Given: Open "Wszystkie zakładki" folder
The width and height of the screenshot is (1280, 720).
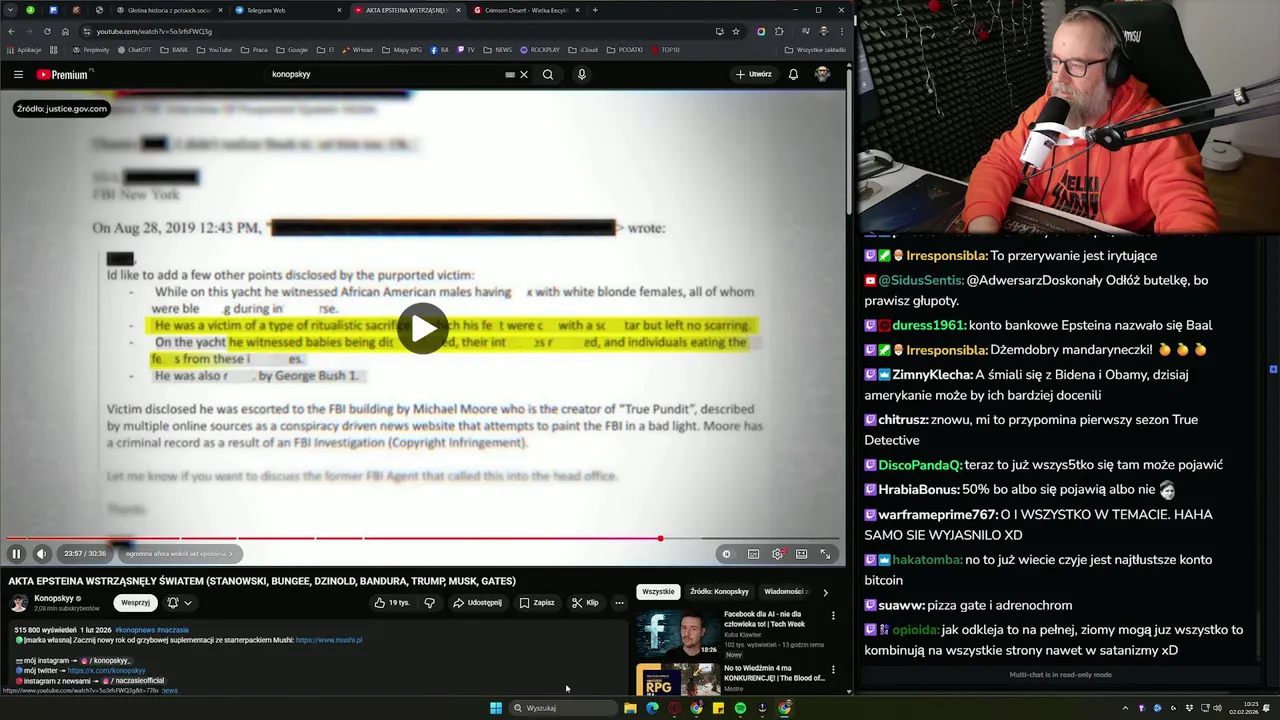Looking at the screenshot, I should pyautogui.click(x=815, y=49).
